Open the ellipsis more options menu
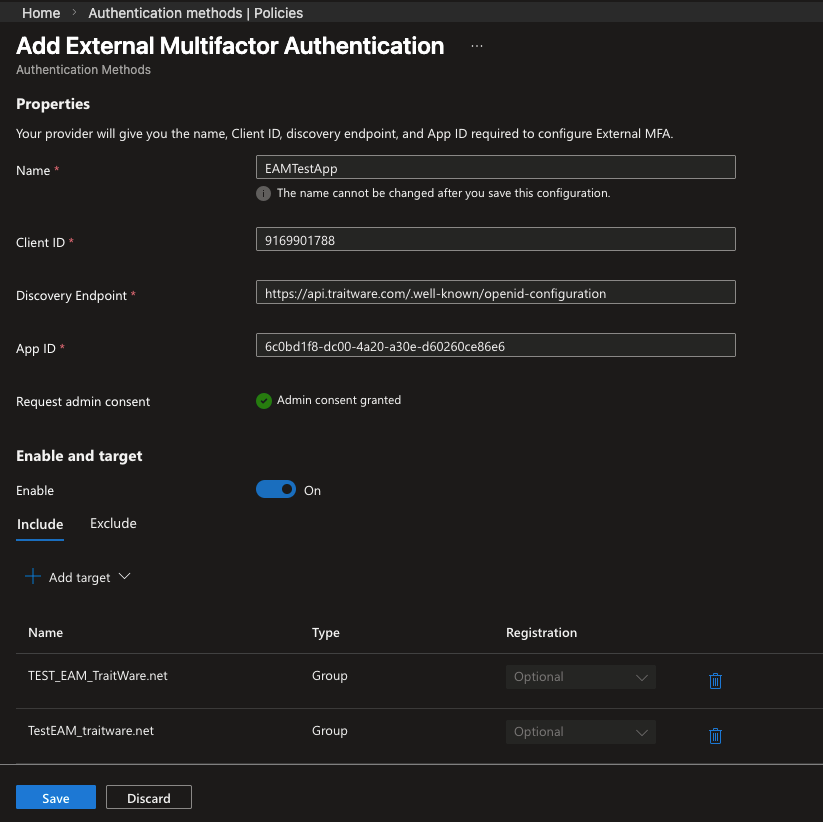The image size is (823, 822). click(x=477, y=47)
